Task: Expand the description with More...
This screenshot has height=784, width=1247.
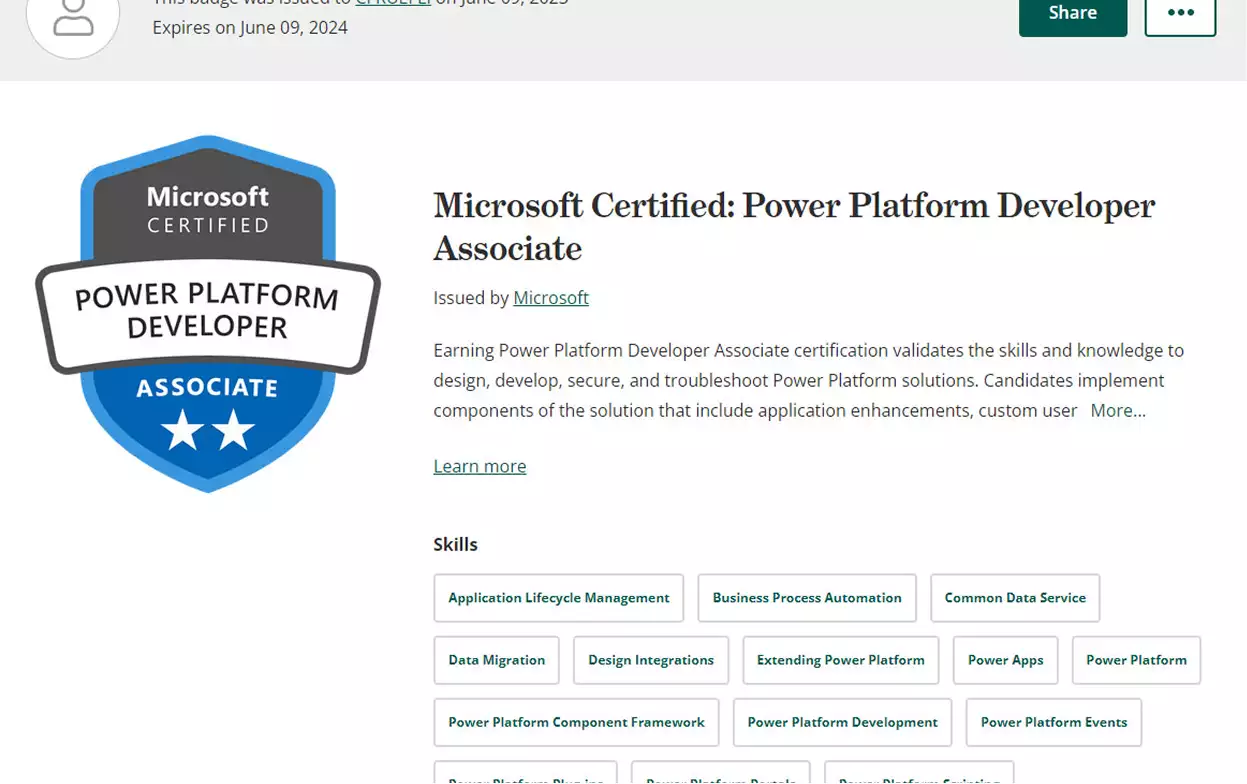Action: 1117,411
